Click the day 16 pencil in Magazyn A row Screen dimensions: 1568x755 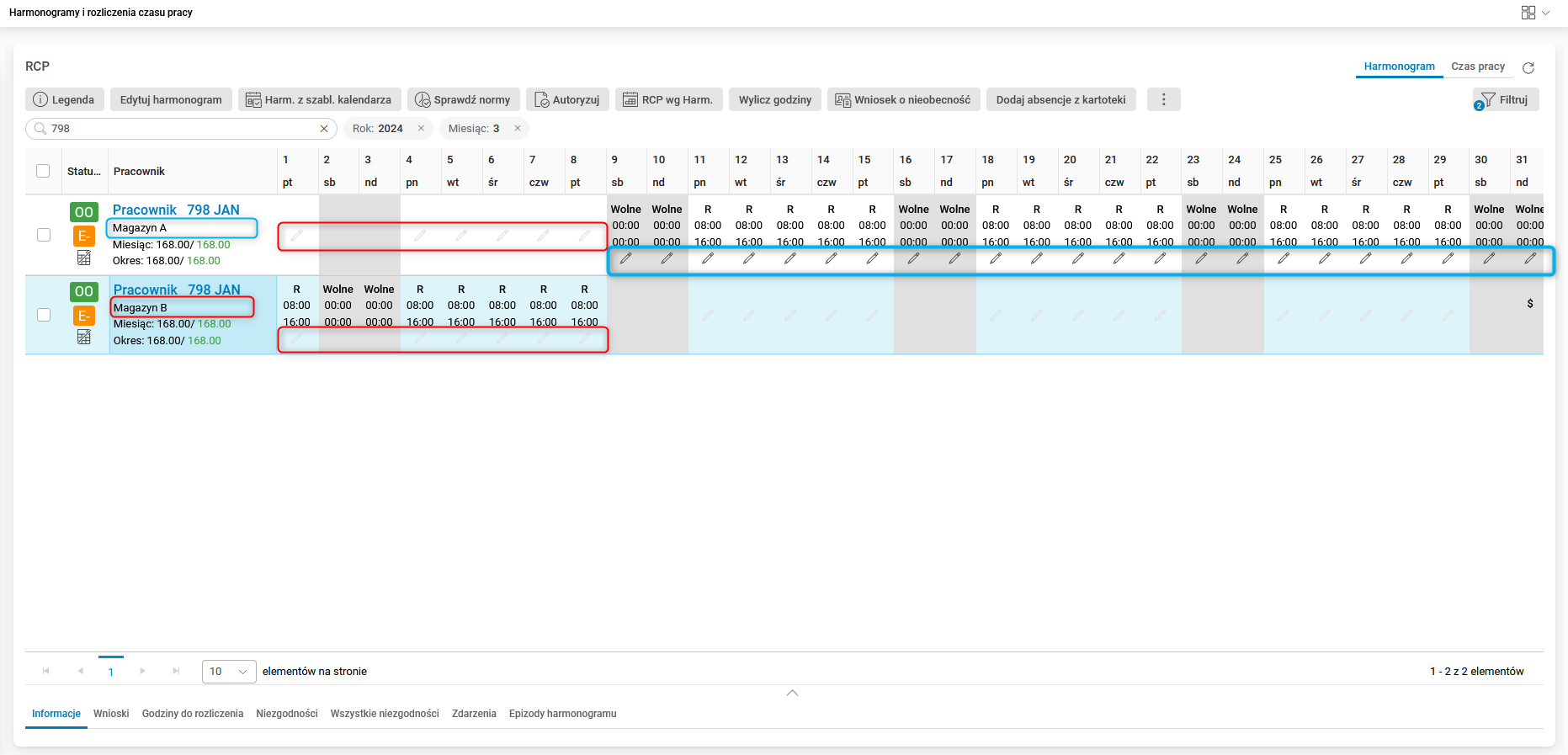click(913, 259)
